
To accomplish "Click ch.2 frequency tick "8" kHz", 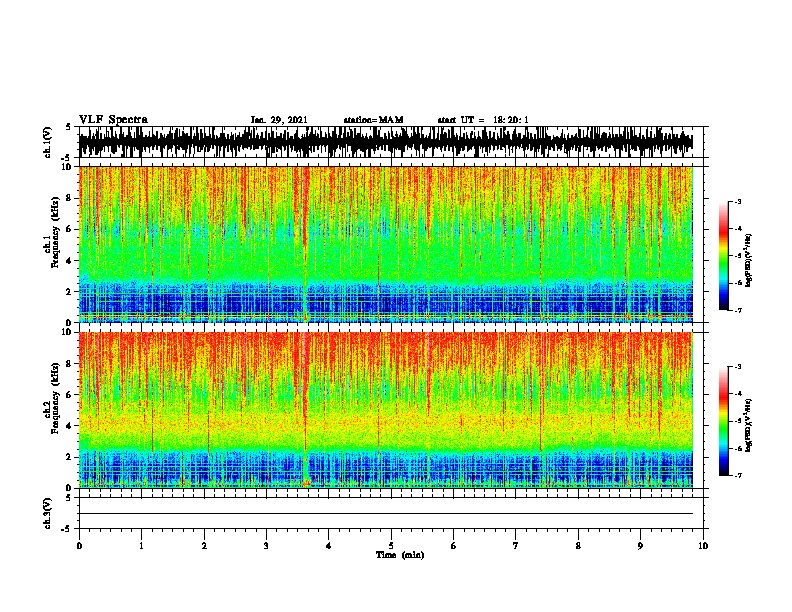I will pos(70,364).
